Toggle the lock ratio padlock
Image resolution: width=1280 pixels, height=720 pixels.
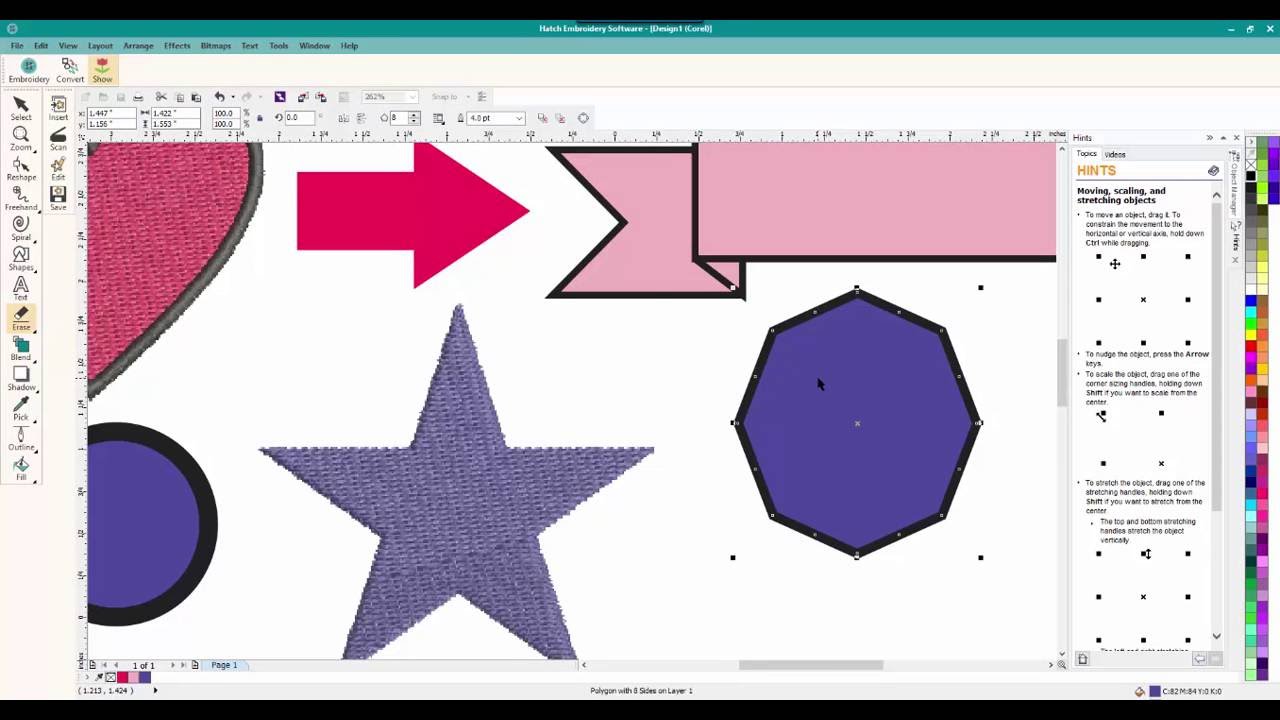tap(259, 118)
